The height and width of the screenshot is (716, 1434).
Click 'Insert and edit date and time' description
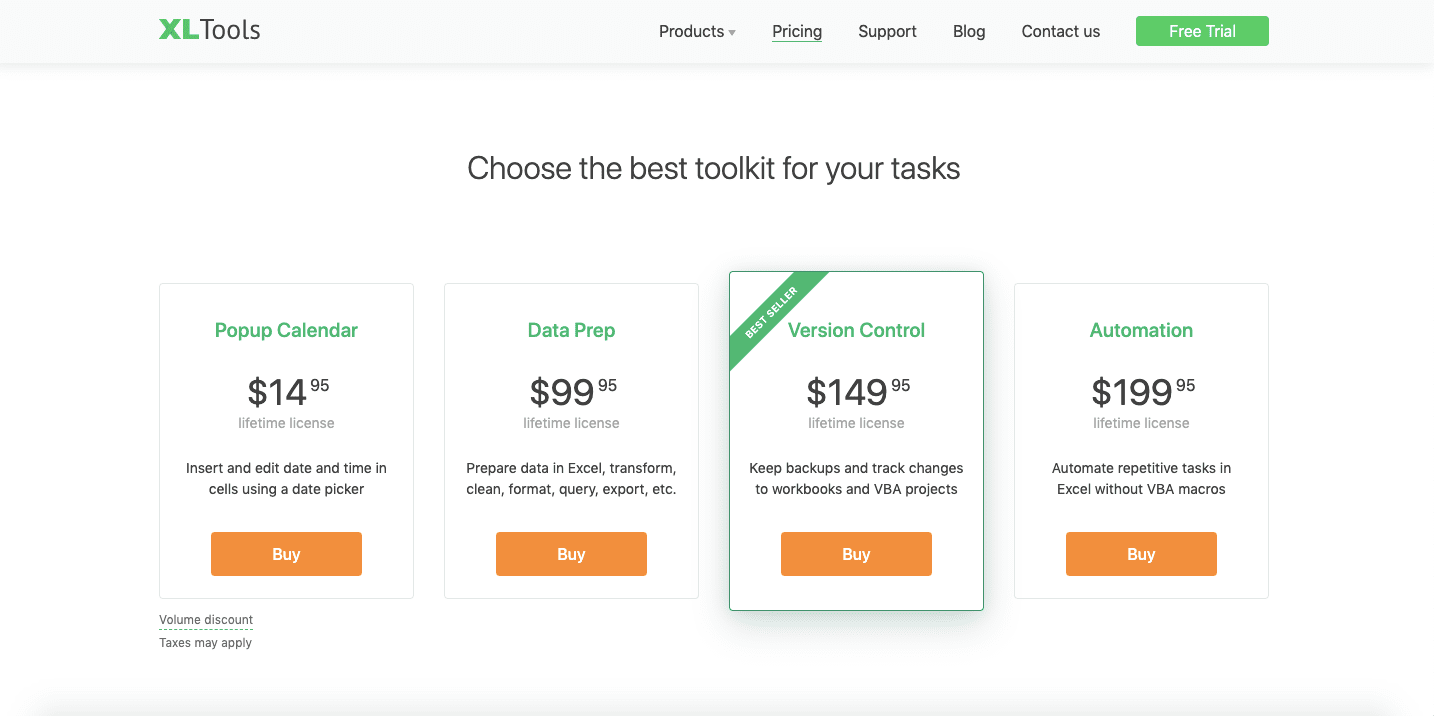(286, 478)
